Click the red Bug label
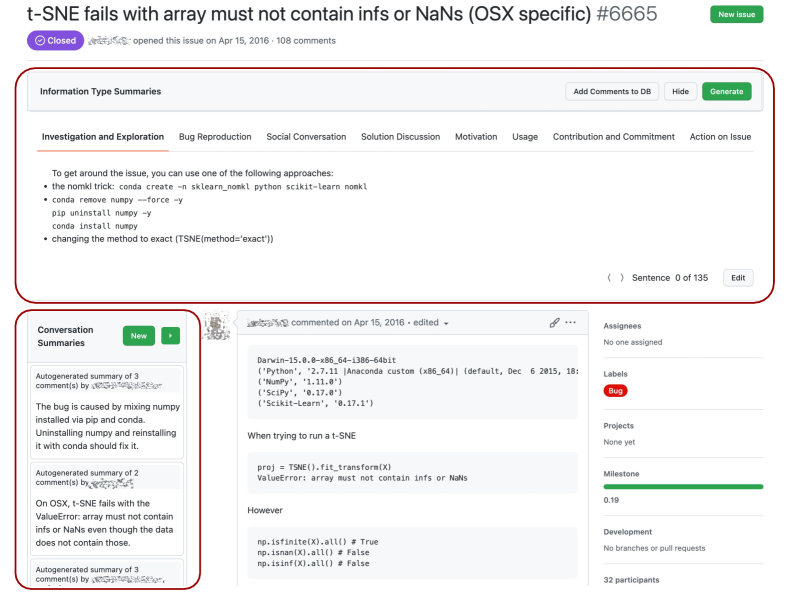 [616, 391]
